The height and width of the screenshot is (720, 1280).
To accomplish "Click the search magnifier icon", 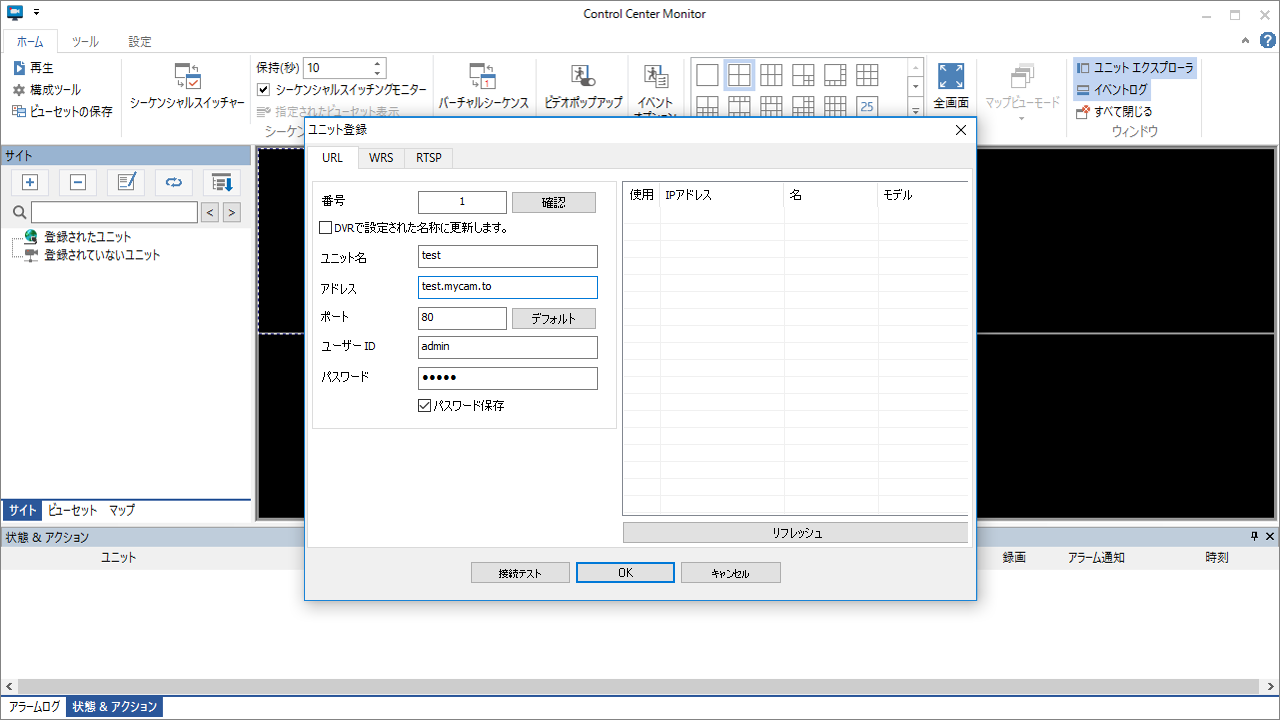I will tap(19, 212).
